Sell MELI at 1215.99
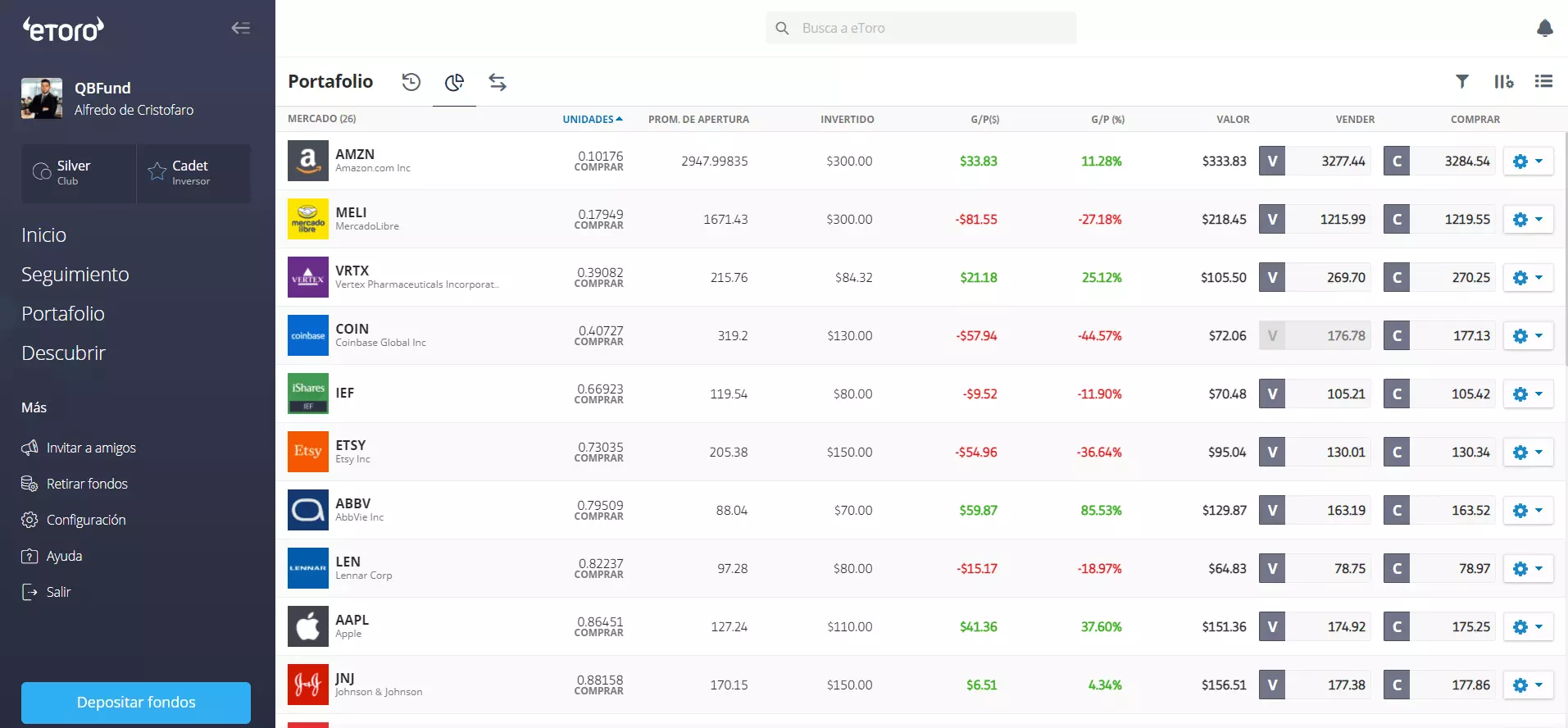Image resolution: width=1568 pixels, height=728 pixels. click(1316, 219)
